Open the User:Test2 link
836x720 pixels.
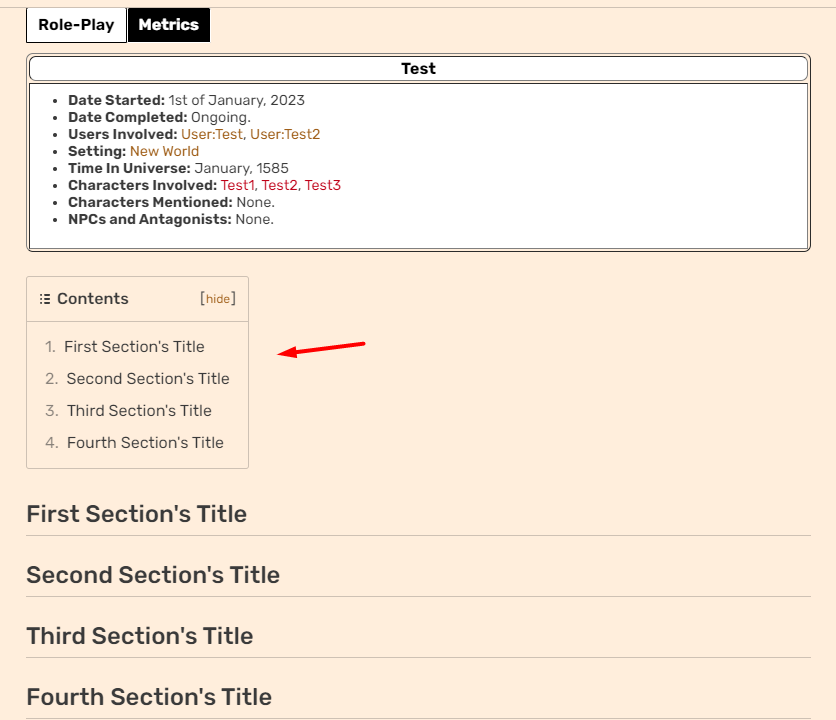[285, 134]
